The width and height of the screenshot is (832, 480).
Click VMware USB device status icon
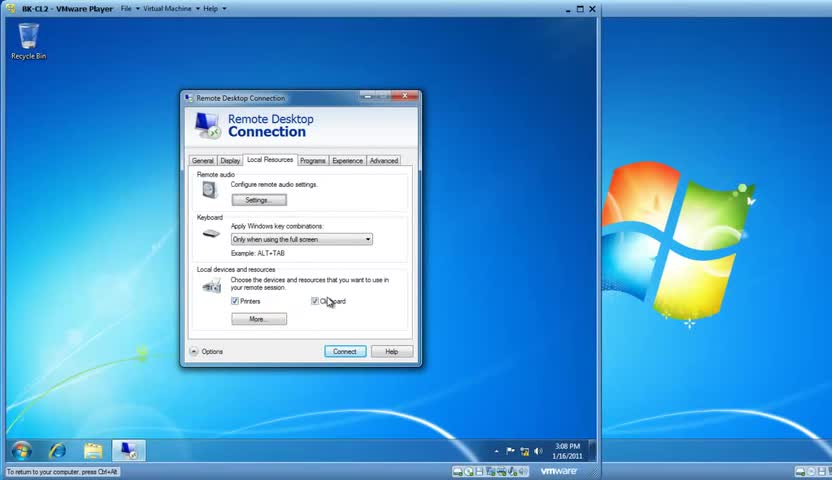512,471
